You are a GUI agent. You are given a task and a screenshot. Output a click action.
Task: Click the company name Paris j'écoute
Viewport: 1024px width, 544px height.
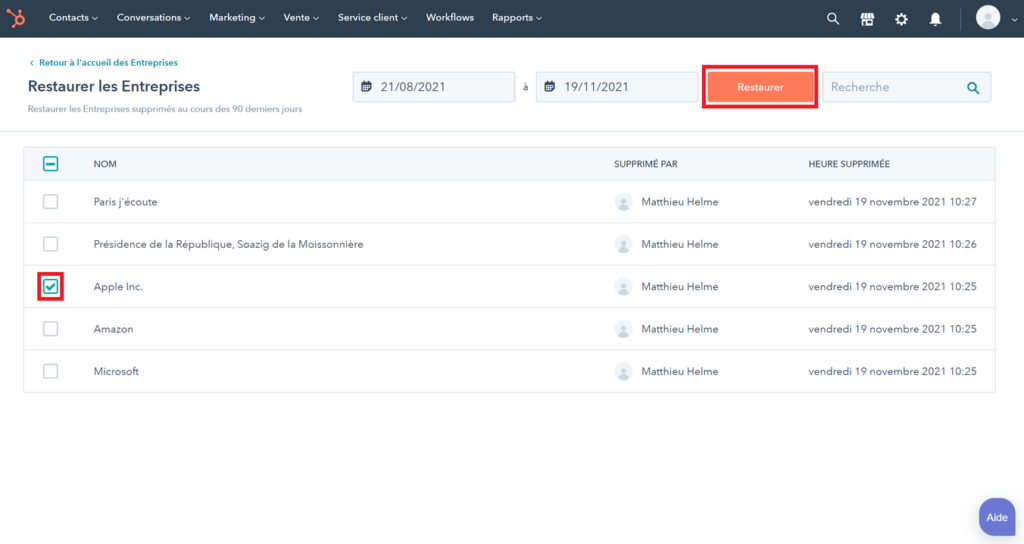pyautogui.click(x=125, y=202)
